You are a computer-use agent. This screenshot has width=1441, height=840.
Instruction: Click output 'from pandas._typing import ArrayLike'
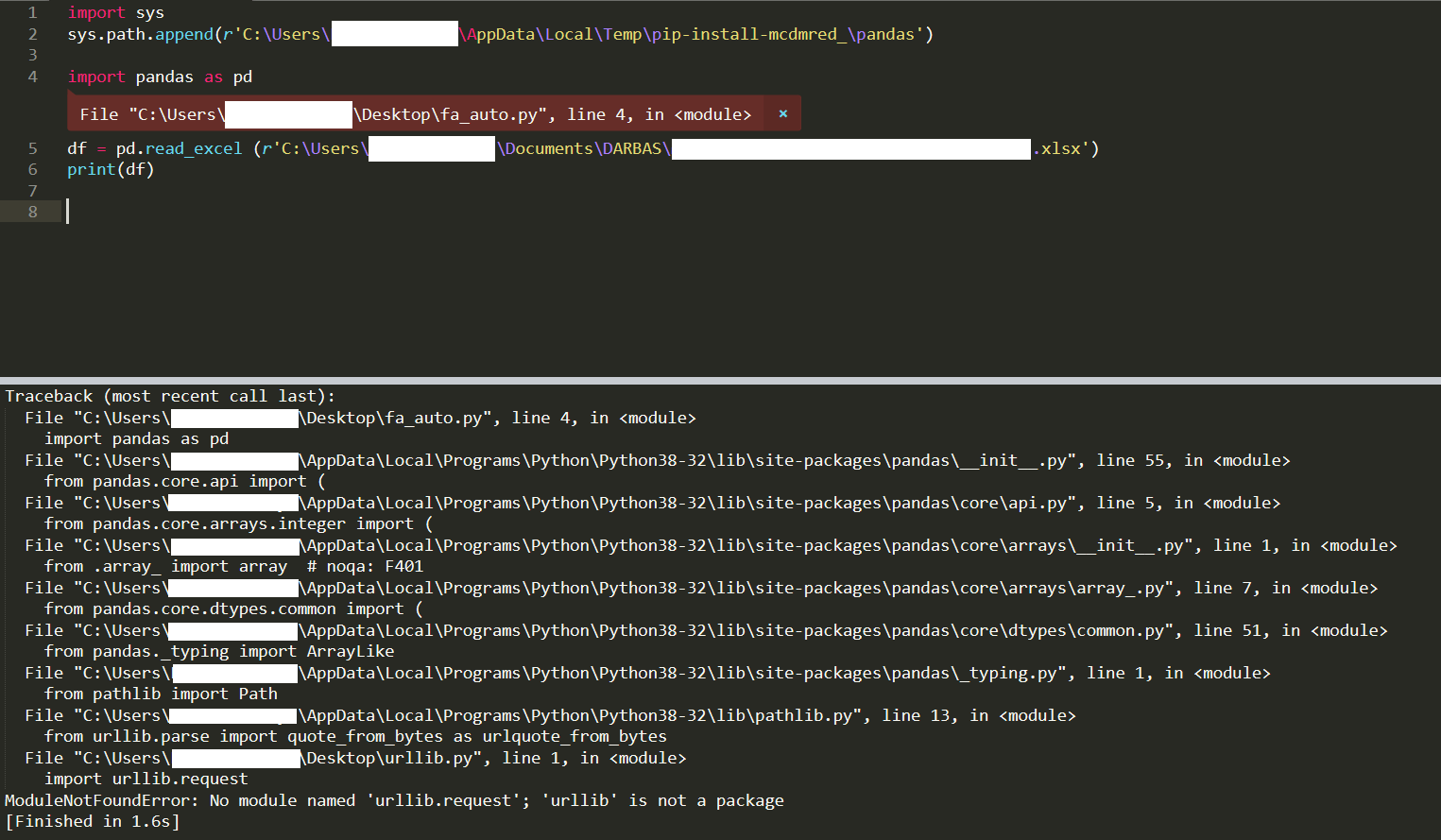pos(219,651)
